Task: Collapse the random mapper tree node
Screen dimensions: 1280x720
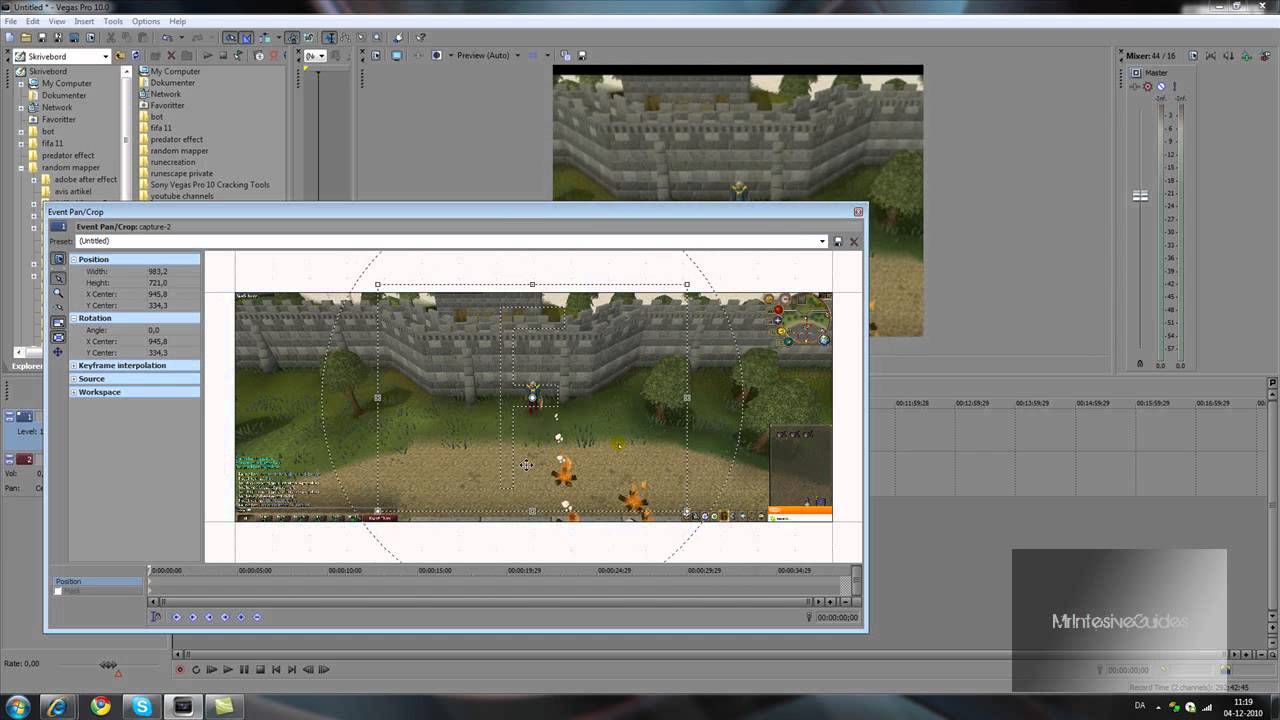Action: [21, 168]
